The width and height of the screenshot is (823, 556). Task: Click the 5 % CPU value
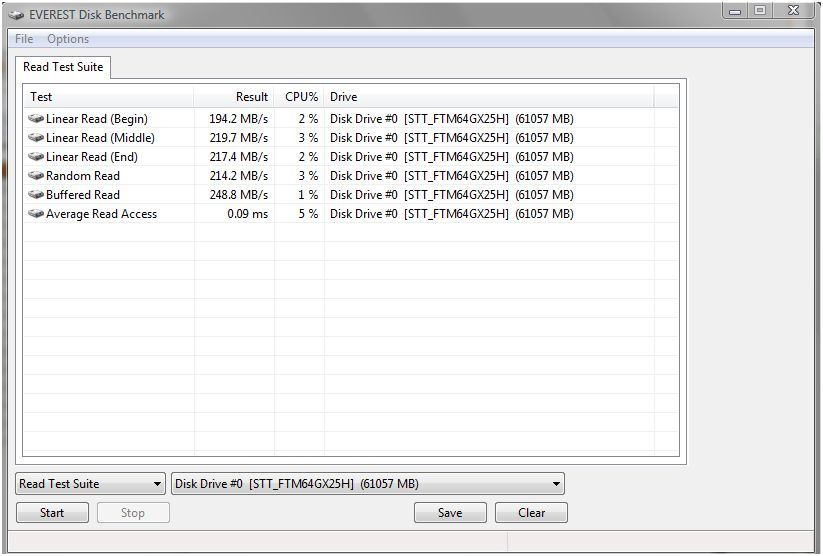308,214
